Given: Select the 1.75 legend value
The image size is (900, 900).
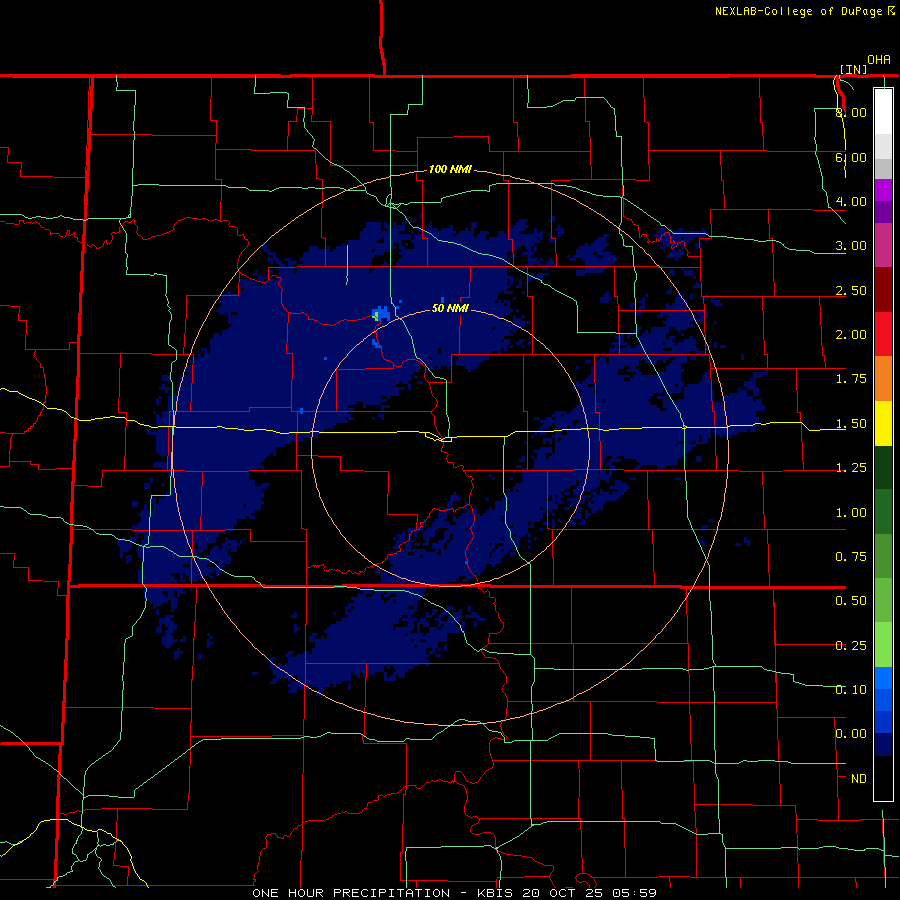Looking at the screenshot, I should (x=851, y=379).
